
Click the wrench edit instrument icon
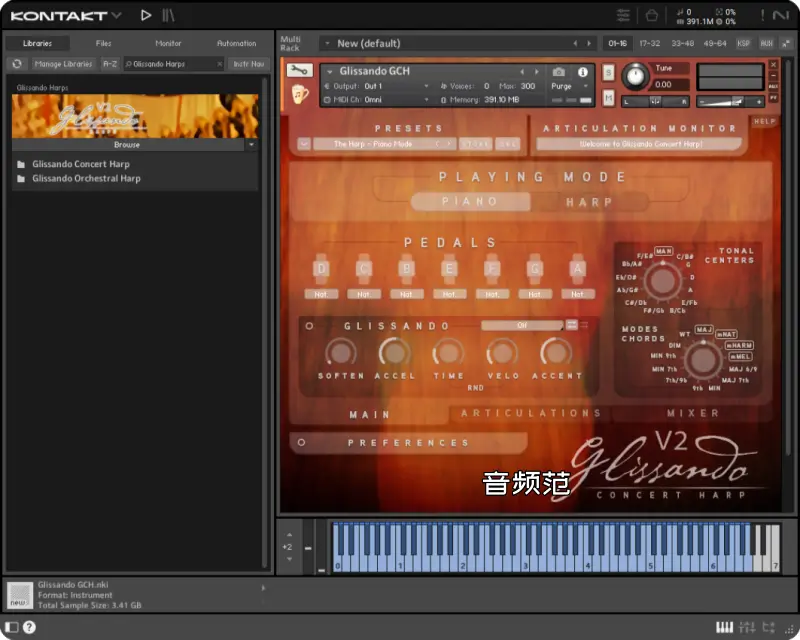[300, 71]
